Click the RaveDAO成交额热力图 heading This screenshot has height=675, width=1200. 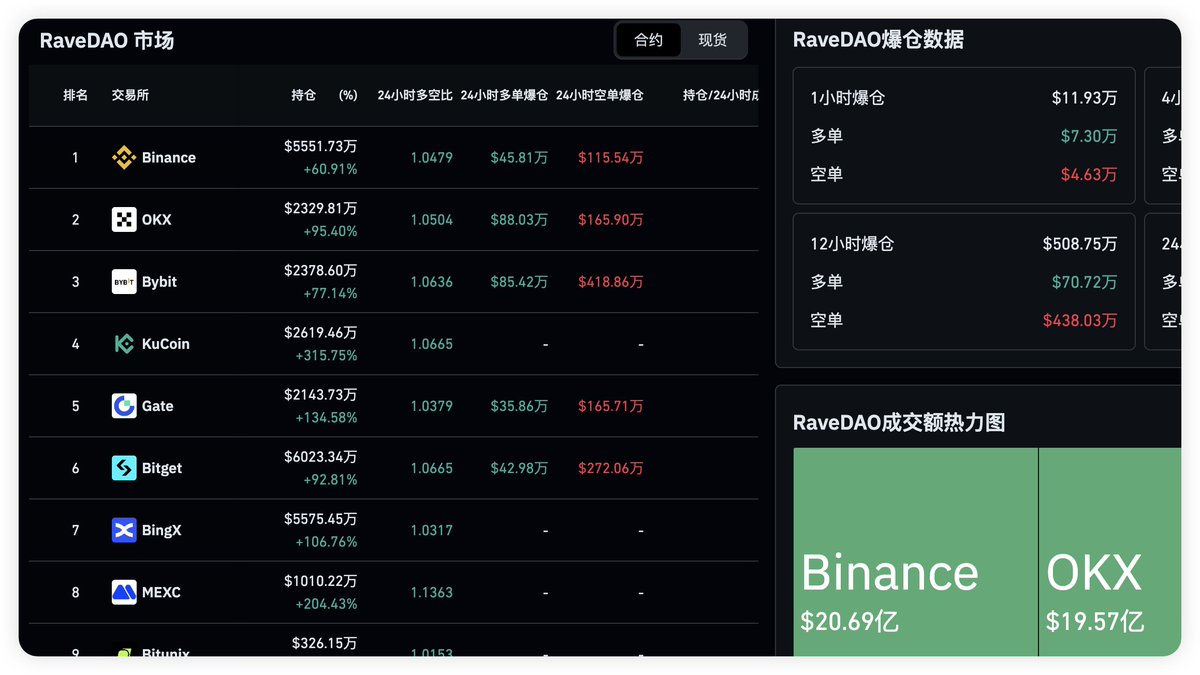click(x=899, y=422)
